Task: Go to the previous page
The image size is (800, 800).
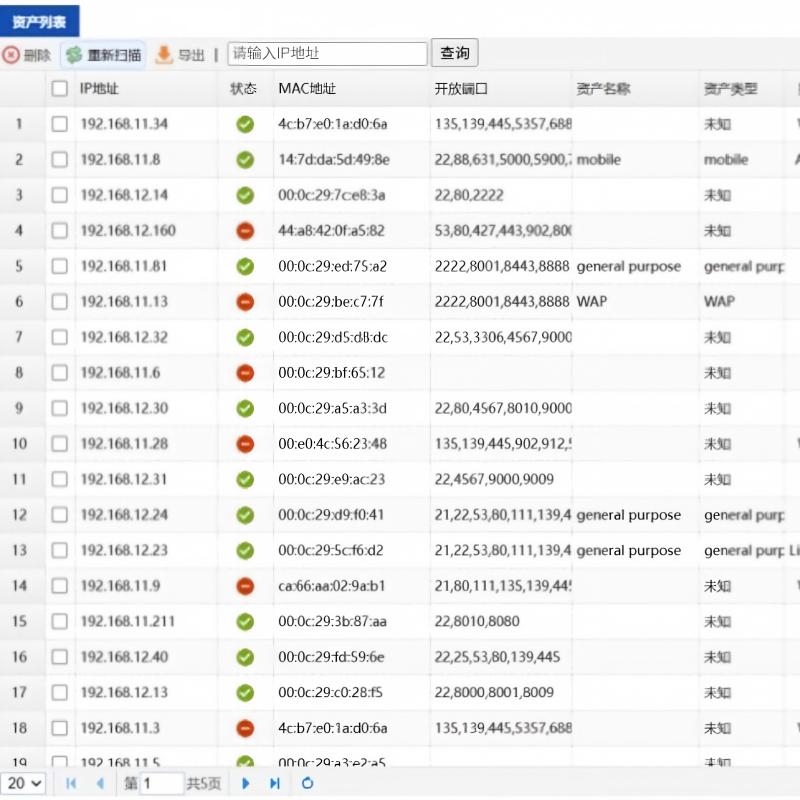Action: point(100,783)
